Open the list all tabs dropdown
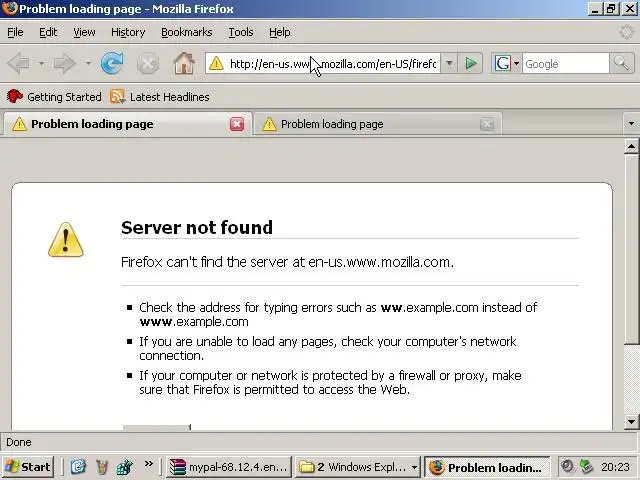This screenshot has width=640, height=480. pyautogui.click(x=631, y=124)
